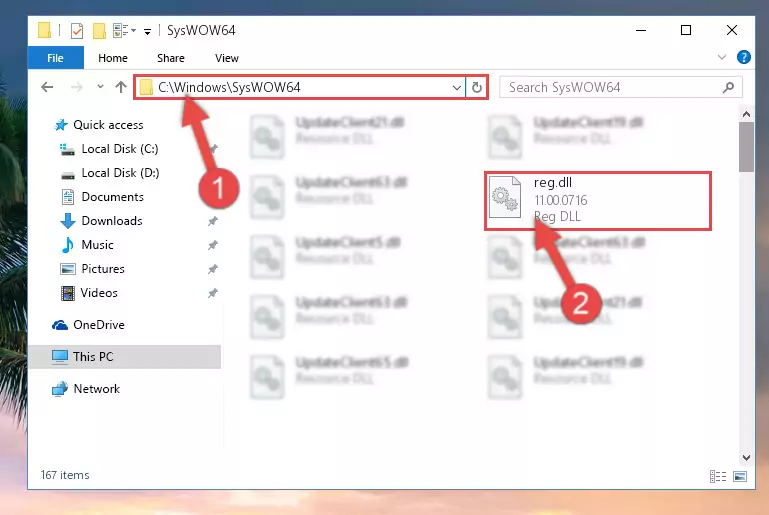Open the Help question mark icon
769x515 pixels.
743,57
